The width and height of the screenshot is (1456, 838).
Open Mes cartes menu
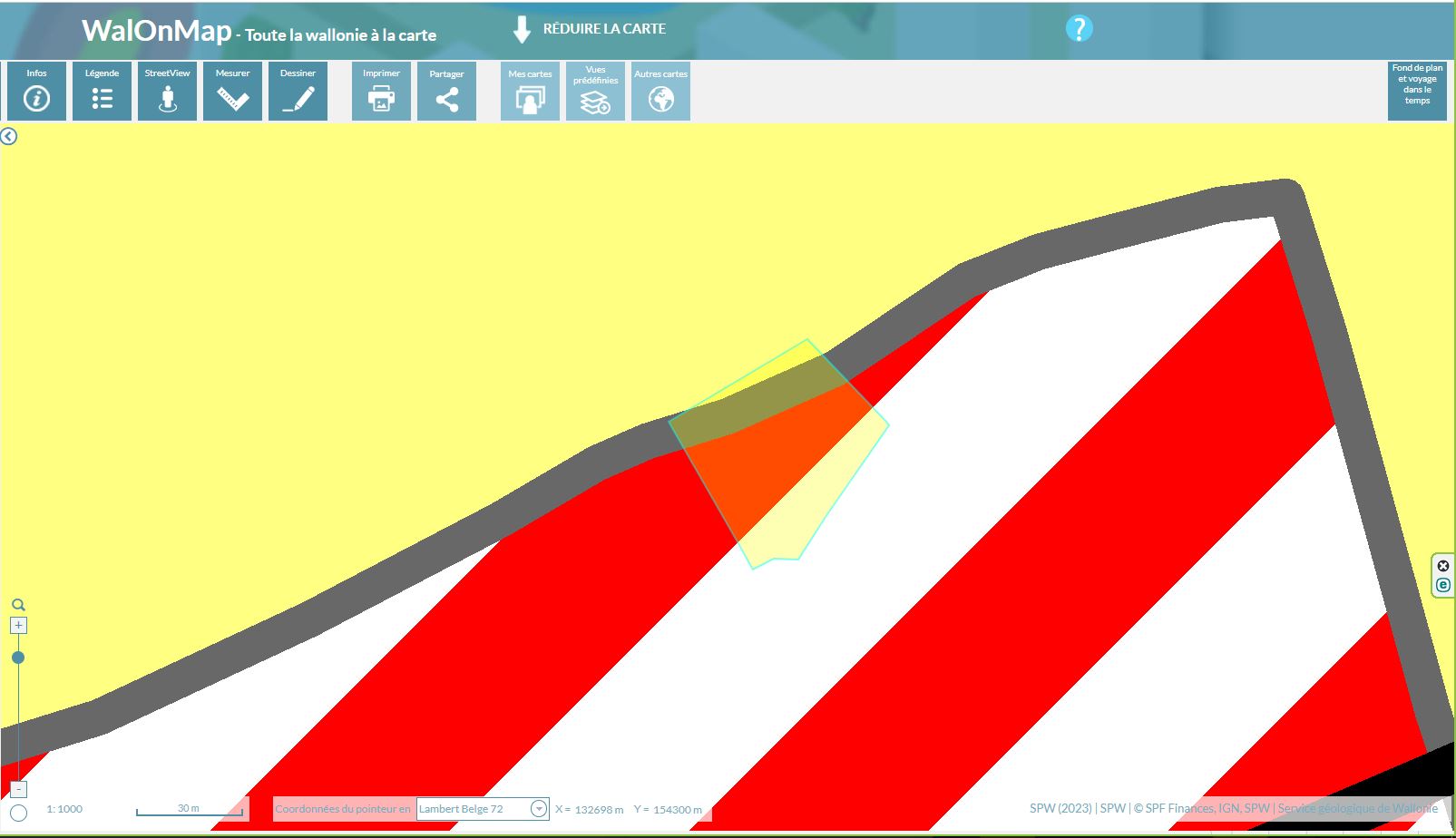(530, 91)
